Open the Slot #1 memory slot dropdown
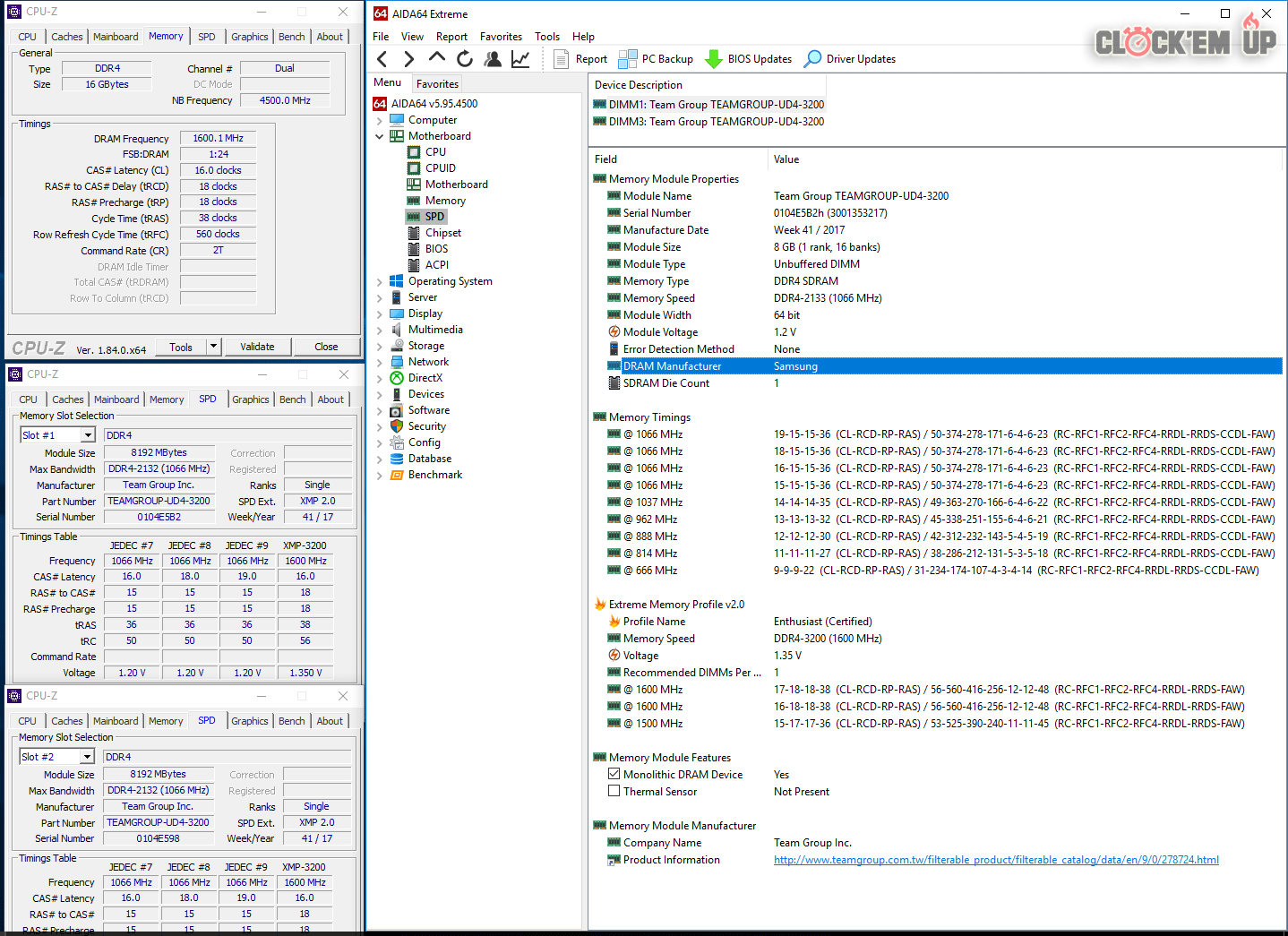1288x936 pixels. coord(88,435)
